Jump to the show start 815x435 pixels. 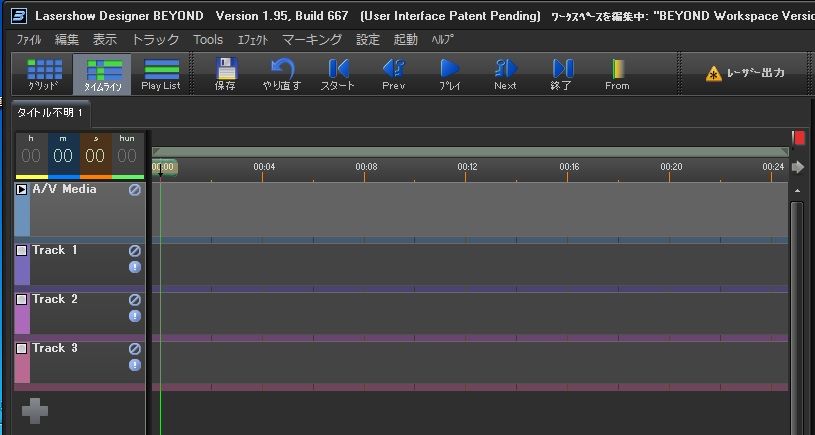point(337,74)
